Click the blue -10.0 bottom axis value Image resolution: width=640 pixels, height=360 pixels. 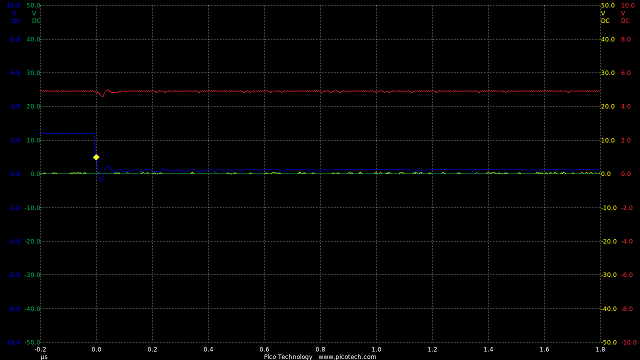click(13, 342)
